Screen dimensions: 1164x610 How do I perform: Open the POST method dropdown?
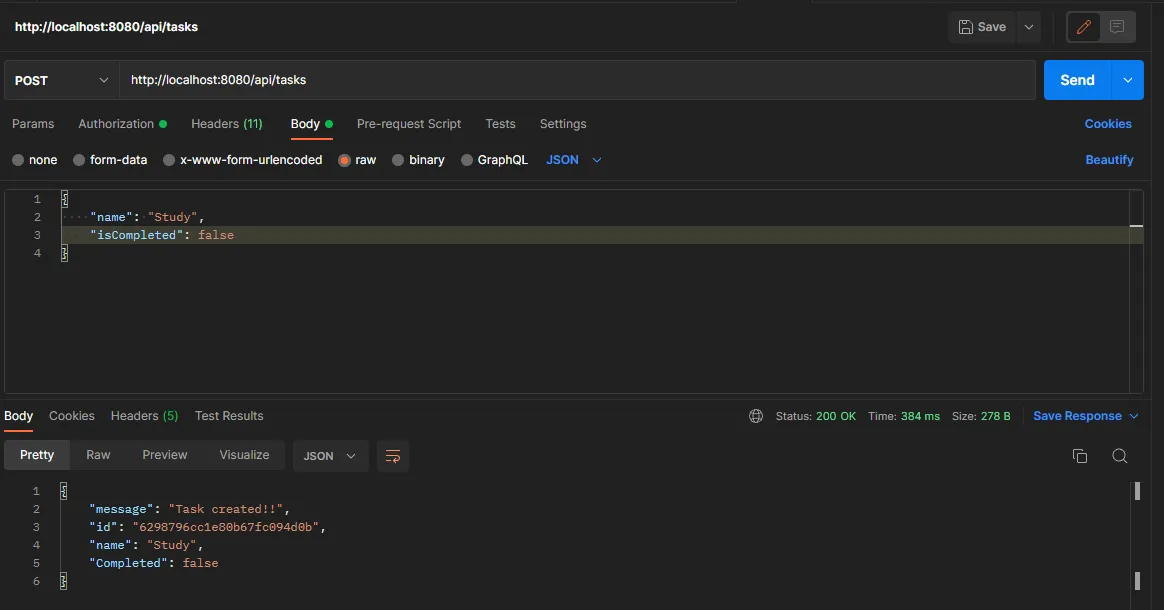point(62,80)
